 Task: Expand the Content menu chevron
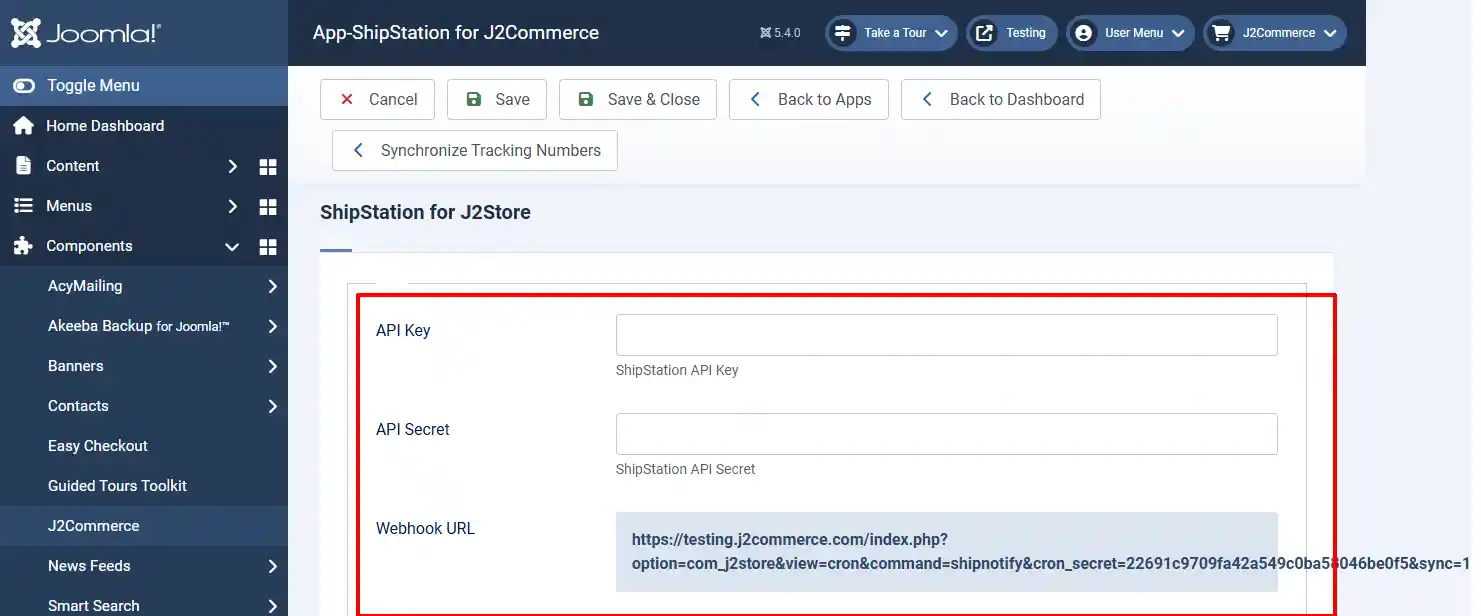pos(232,166)
